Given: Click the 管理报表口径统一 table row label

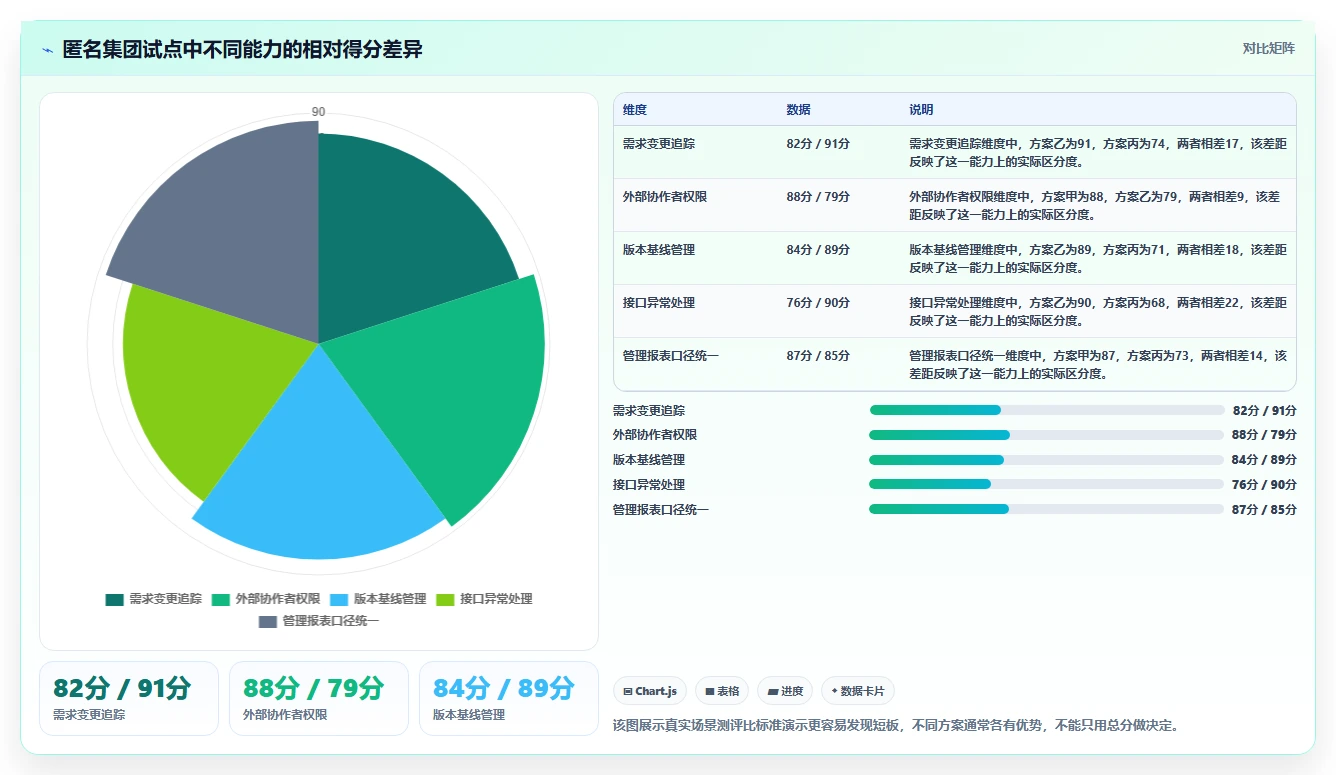Looking at the screenshot, I should pyautogui.click(x=671, y=356).
